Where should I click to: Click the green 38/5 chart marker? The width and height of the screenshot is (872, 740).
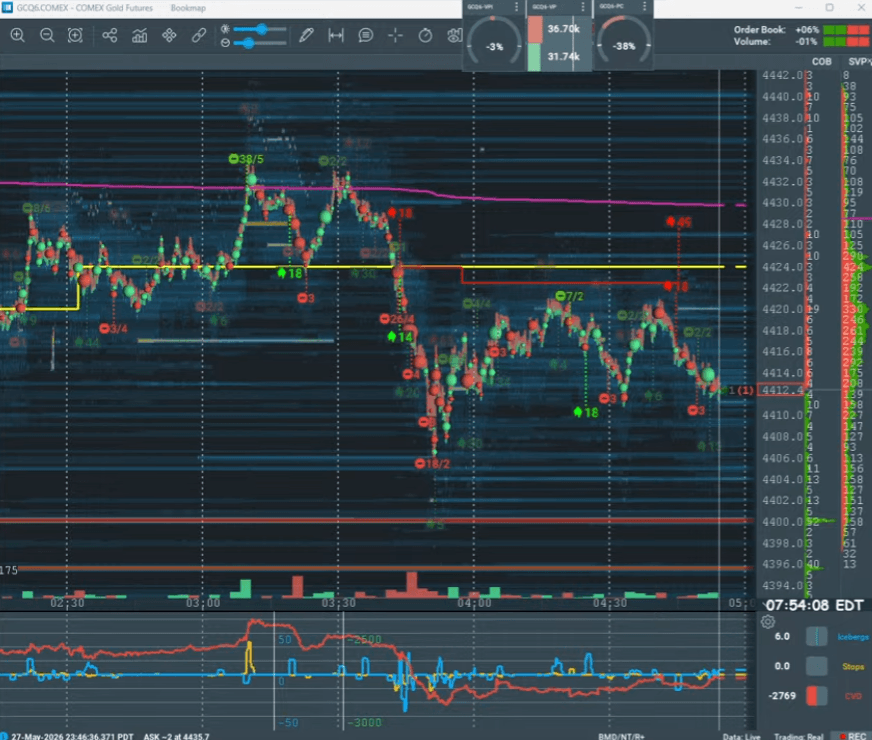click(246, 159)
